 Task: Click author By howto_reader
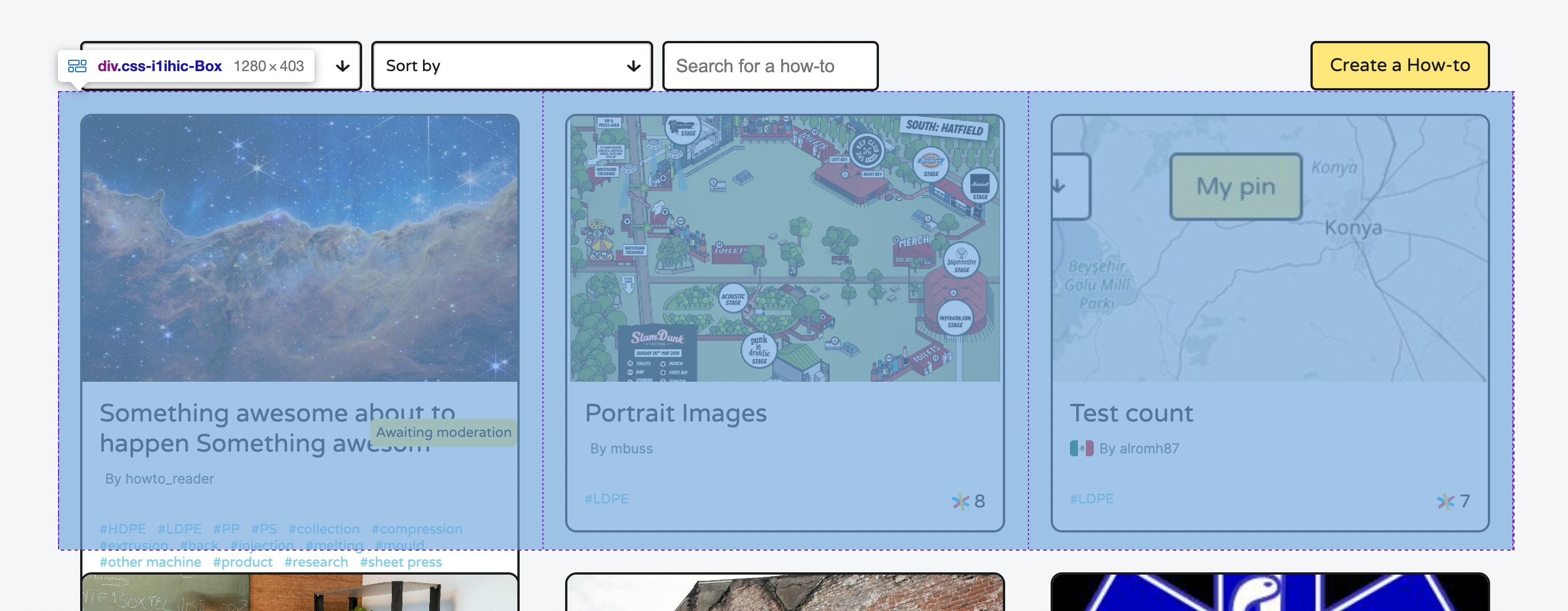click(160, 479)
